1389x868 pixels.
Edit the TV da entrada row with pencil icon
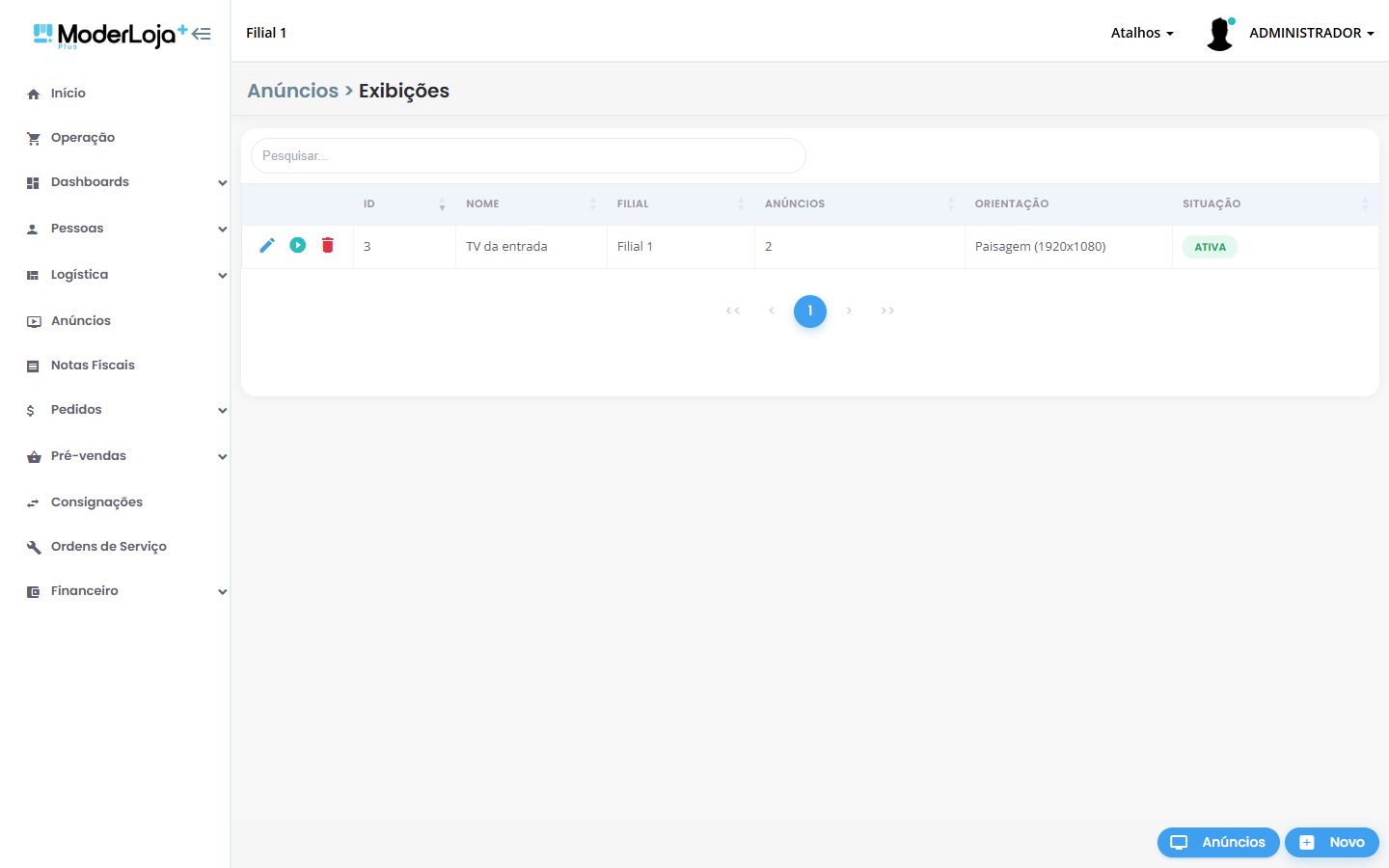[x=267, y=245]
